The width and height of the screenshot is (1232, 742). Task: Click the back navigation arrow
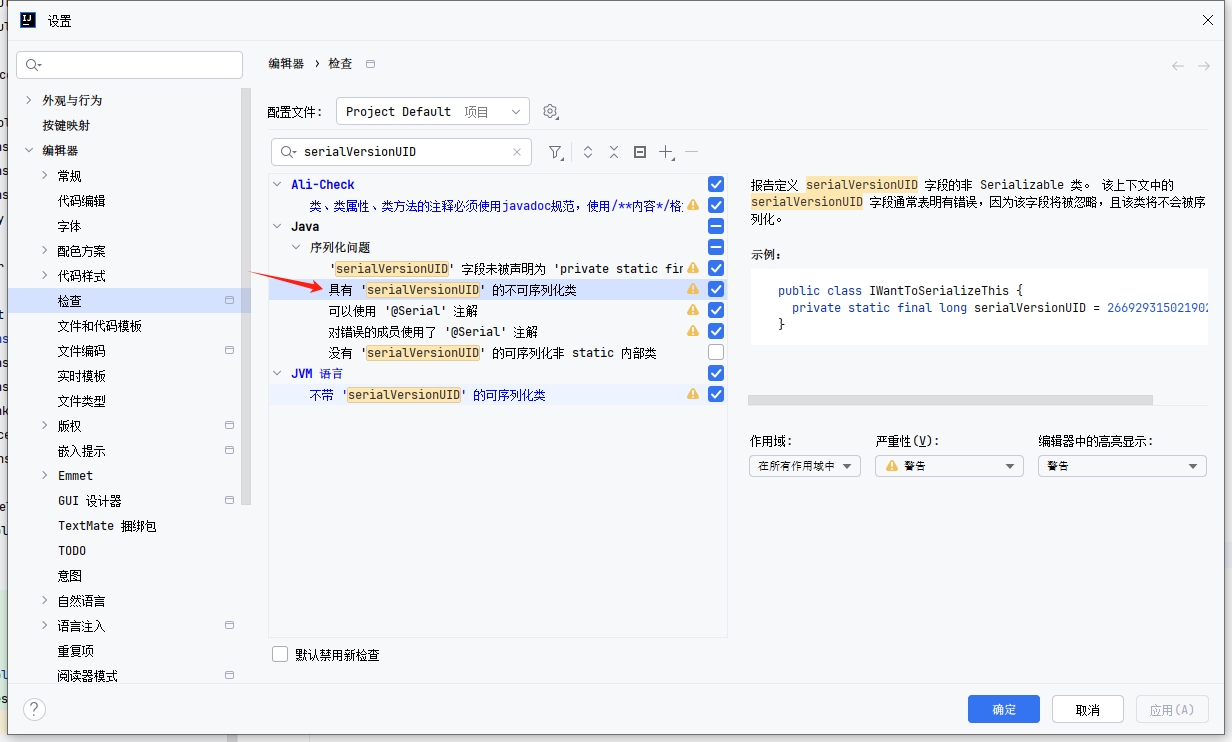(1178, 65)
